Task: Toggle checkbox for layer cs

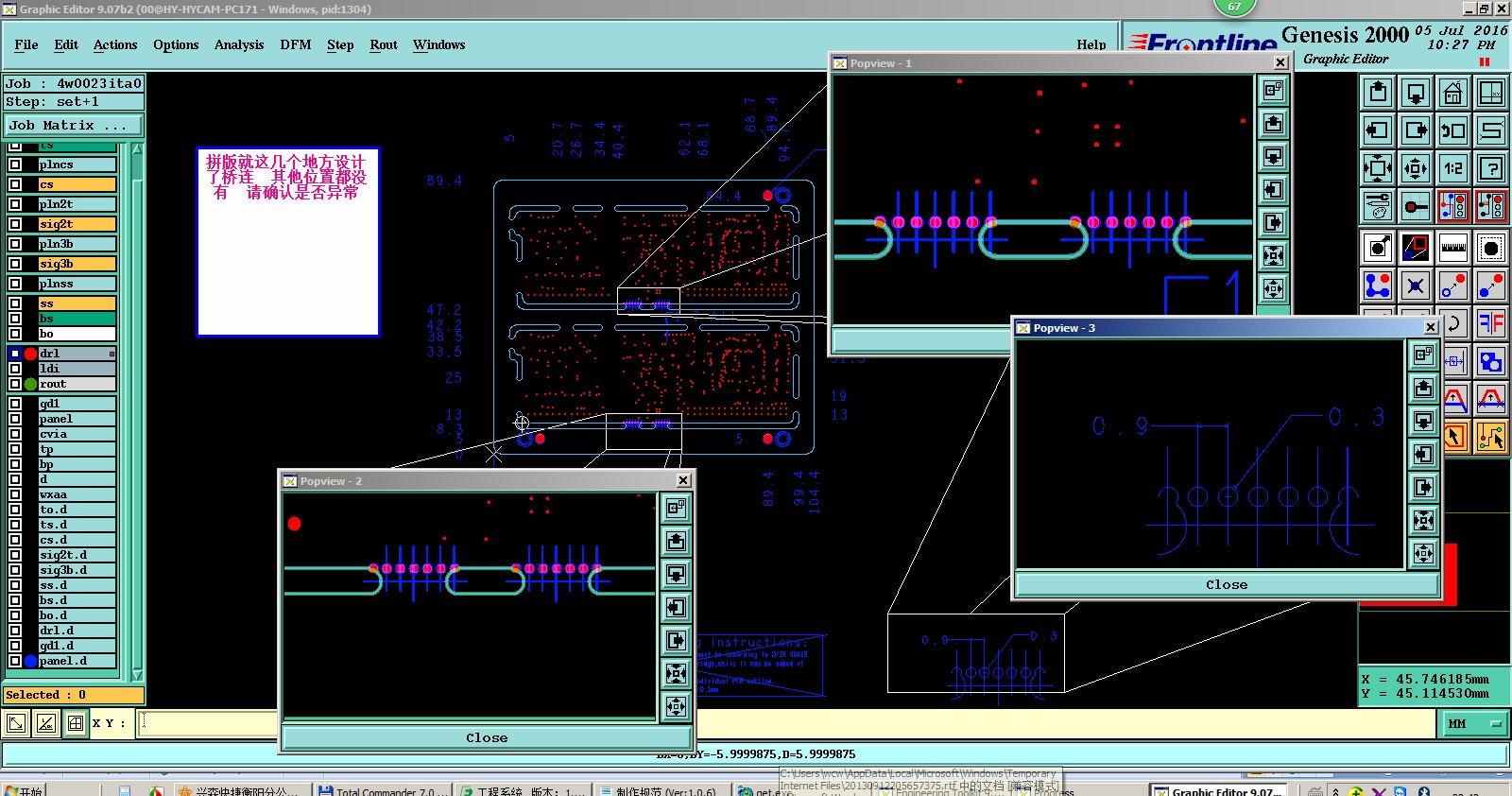Action: (x=15, y=184)
